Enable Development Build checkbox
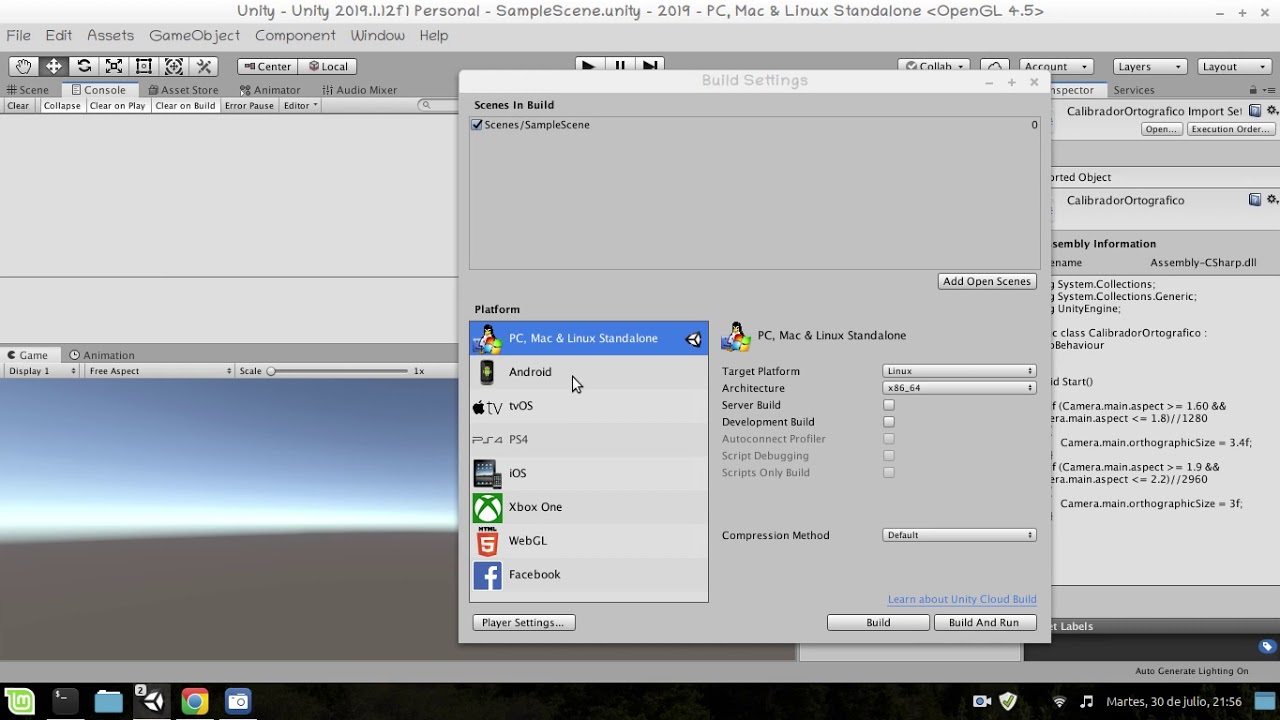The height and width of the screenshot is (720, 1280). pos(889,422)
